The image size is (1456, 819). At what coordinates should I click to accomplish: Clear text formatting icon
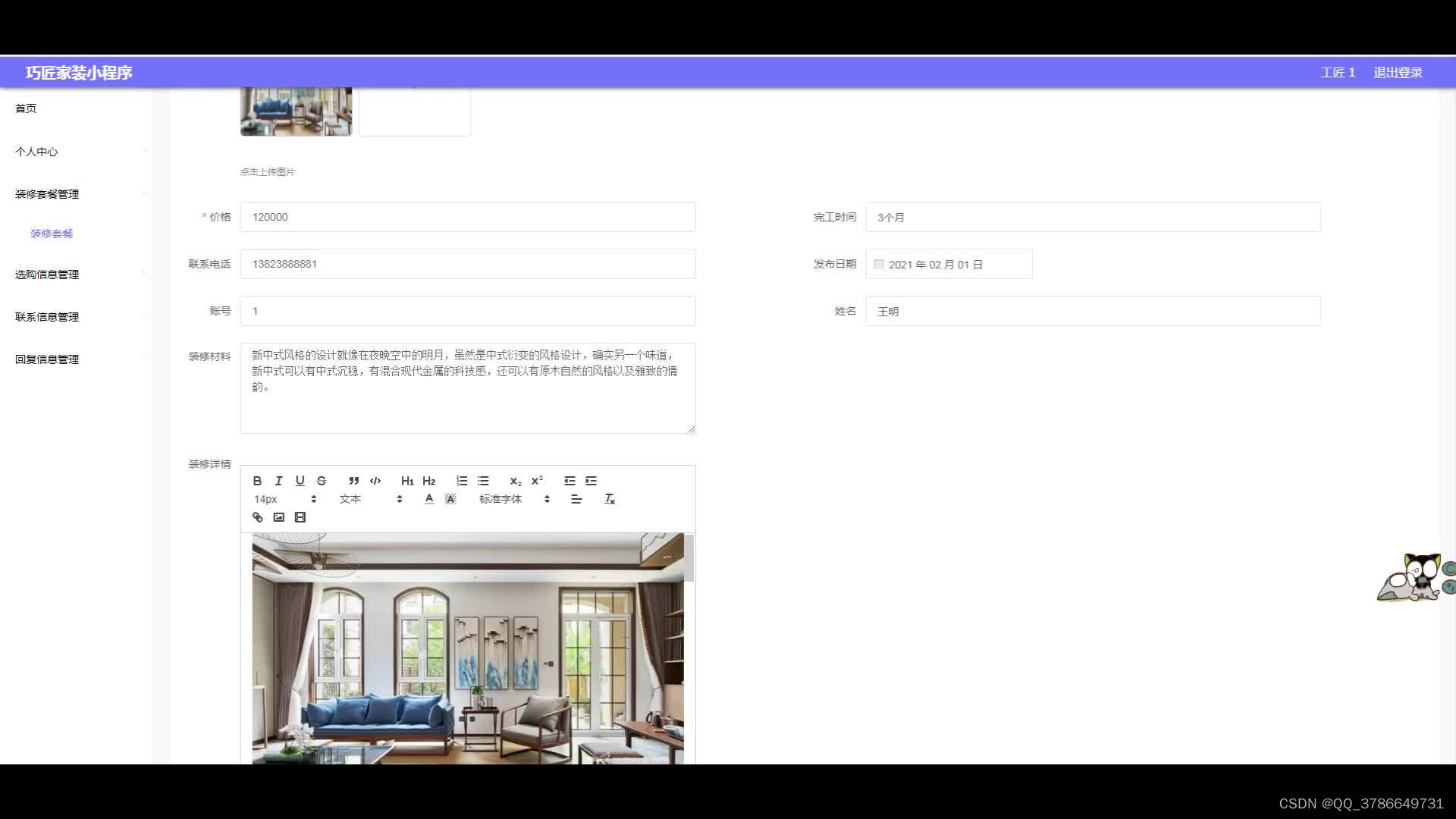(609, 499)
